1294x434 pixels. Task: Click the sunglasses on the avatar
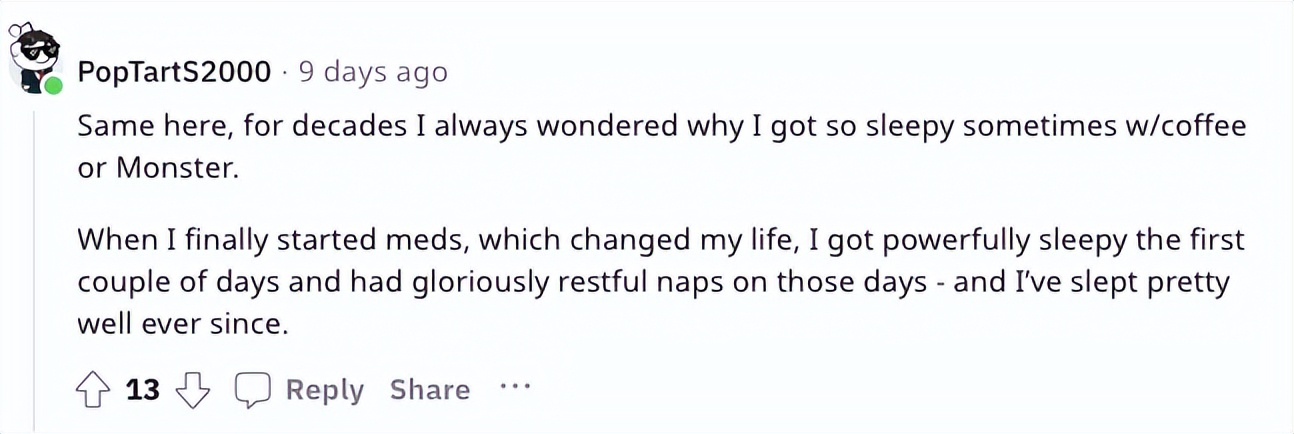pyautogui.click(x=33, y=50)
